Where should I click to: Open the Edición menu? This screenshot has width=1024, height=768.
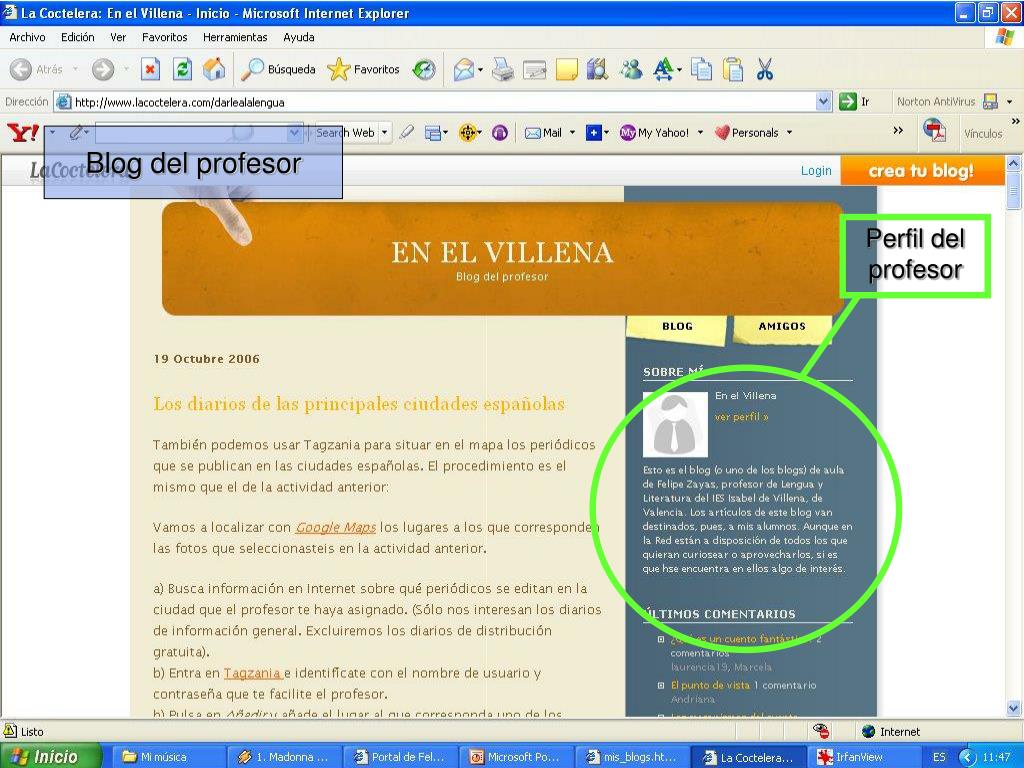click(78, 37)
